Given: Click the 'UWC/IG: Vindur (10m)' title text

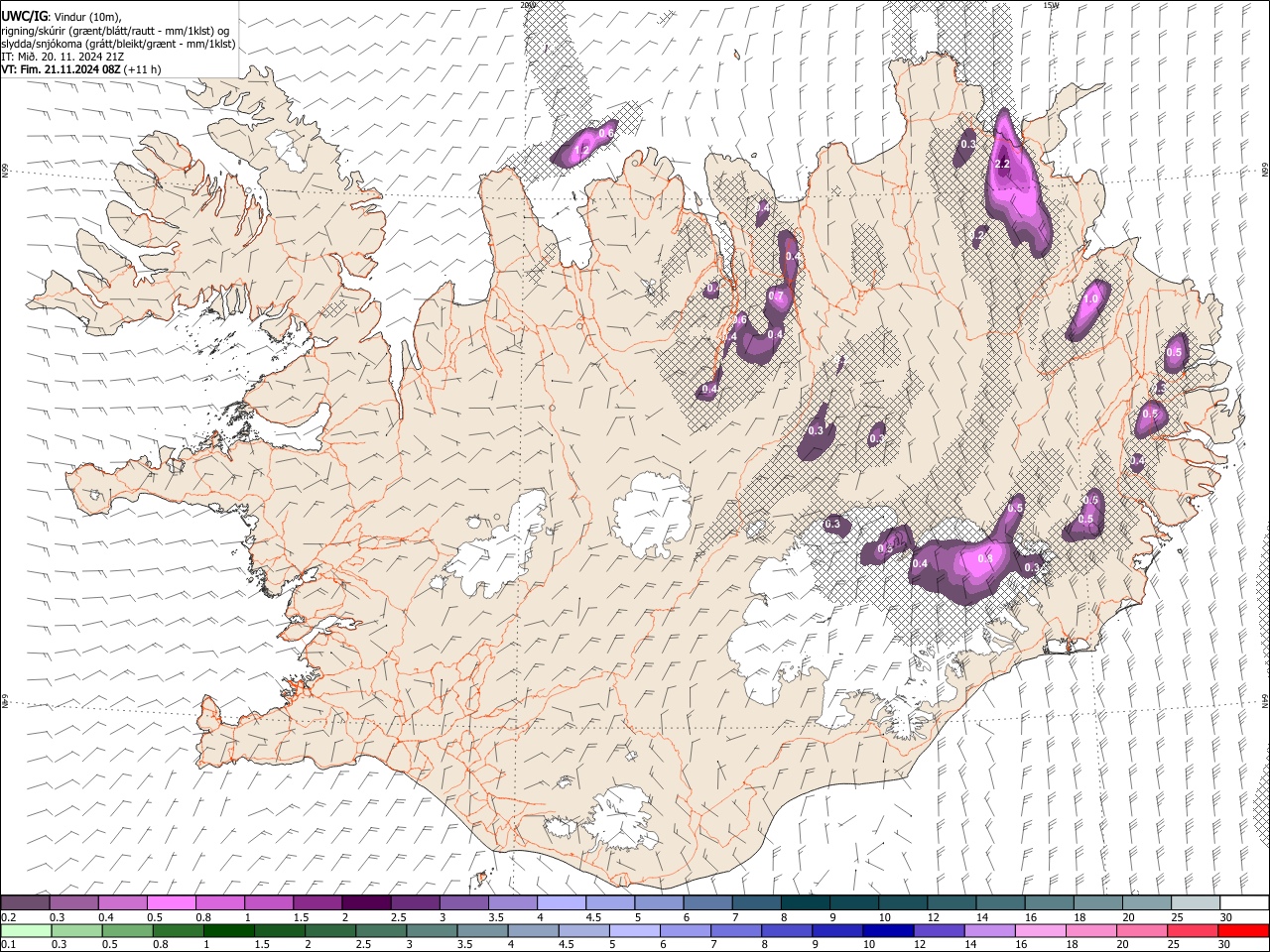Looking at the screenshot, I should (x=63, y=17).
